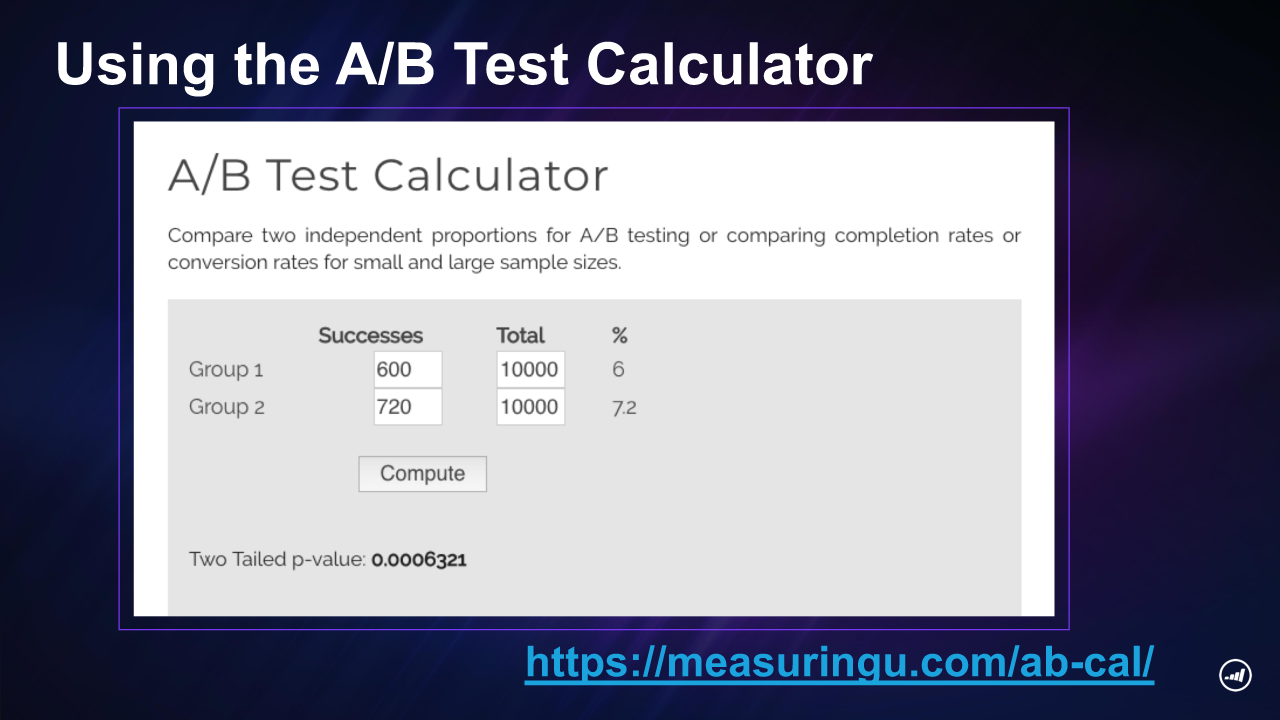
Task: Focus the Group 1 Total field
Action: click(x=531, y=369)
